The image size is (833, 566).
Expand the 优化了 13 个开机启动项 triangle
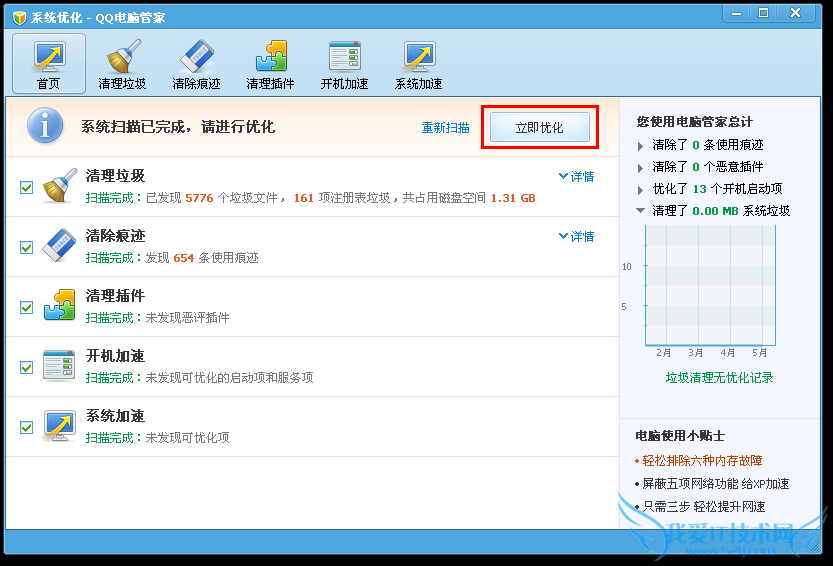[640, 190]
